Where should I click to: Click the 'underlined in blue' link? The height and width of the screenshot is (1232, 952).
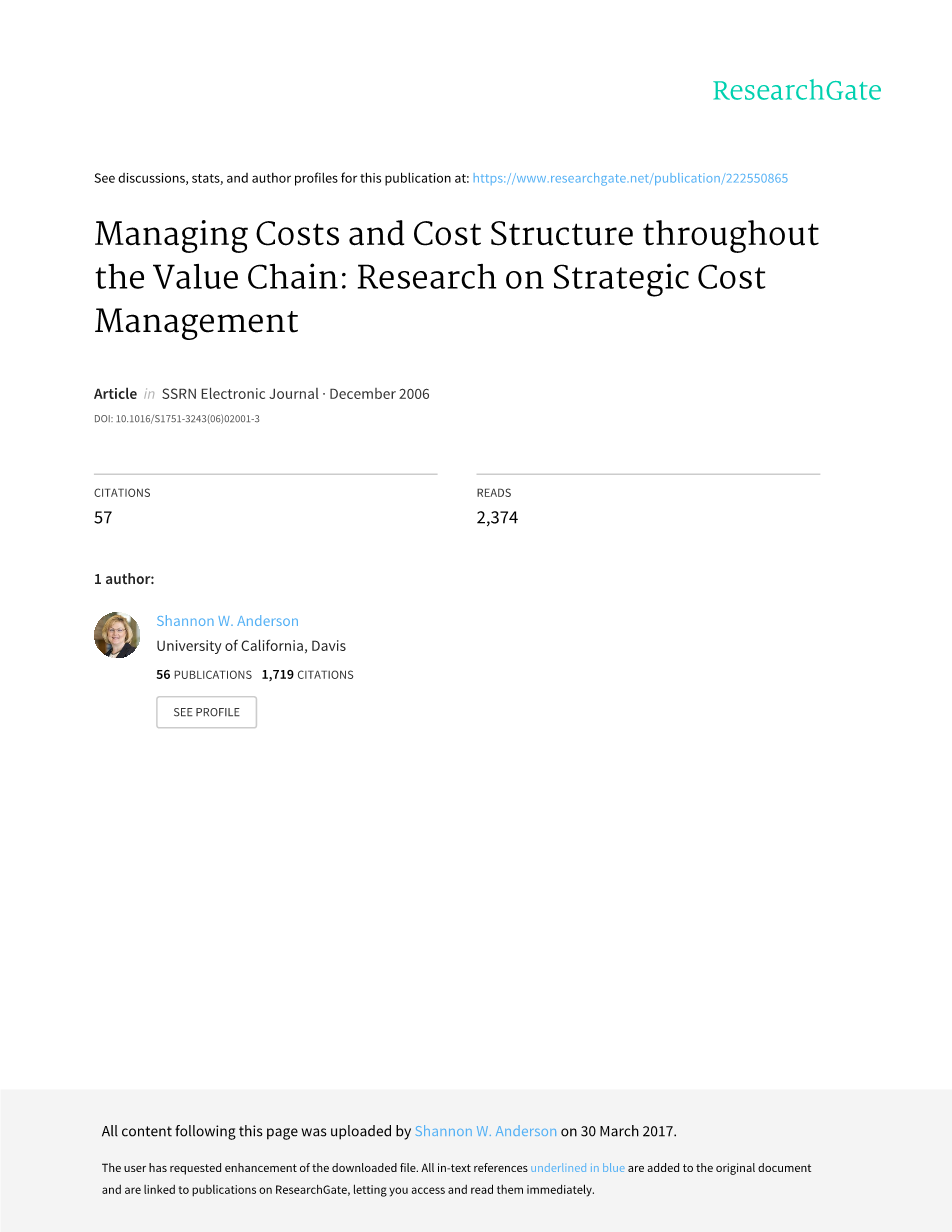point(577,1168)
